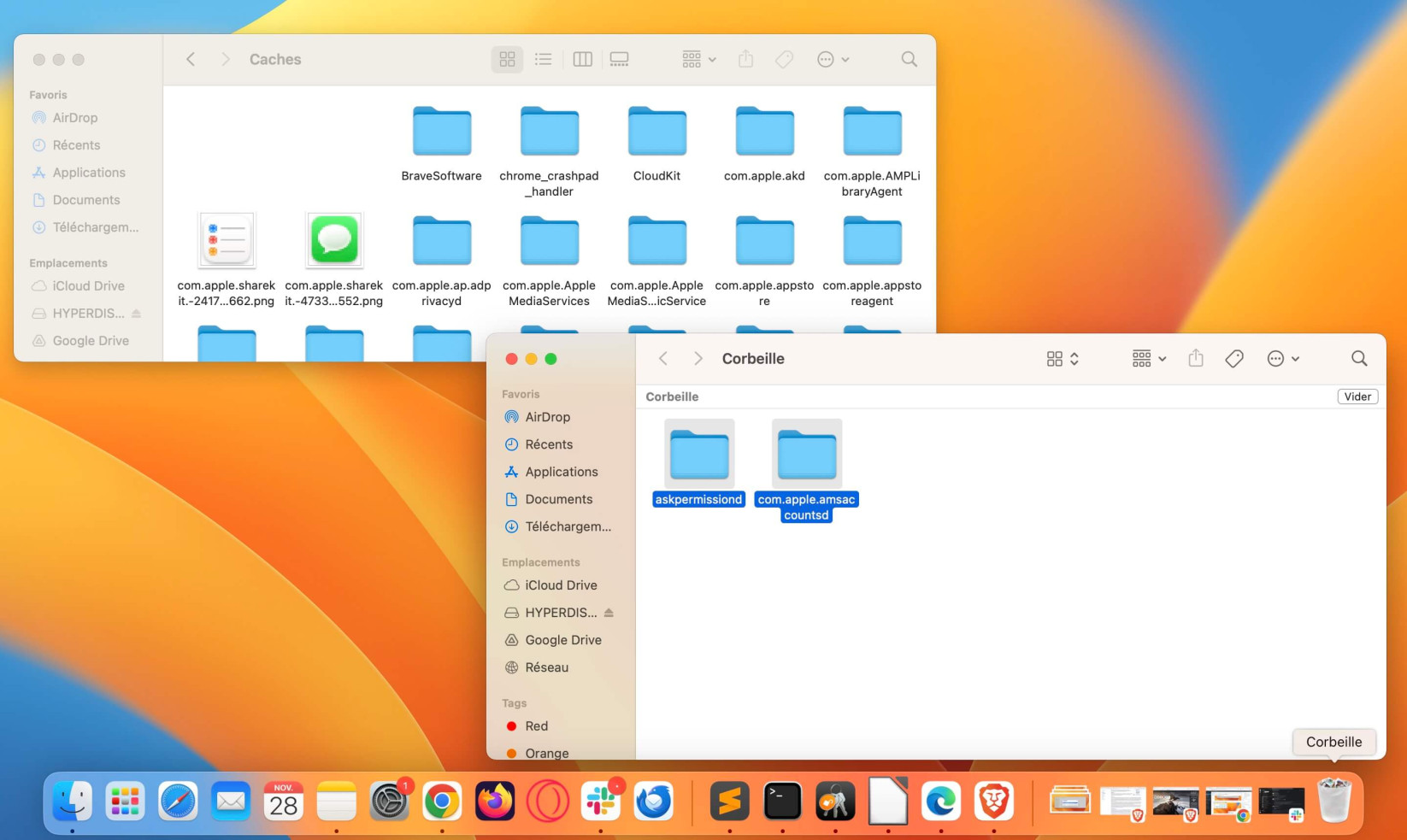Select the com.apple.akd folder in Caches
The height and width of the screenshot is (840, 1407).
(x=765, y=131)
